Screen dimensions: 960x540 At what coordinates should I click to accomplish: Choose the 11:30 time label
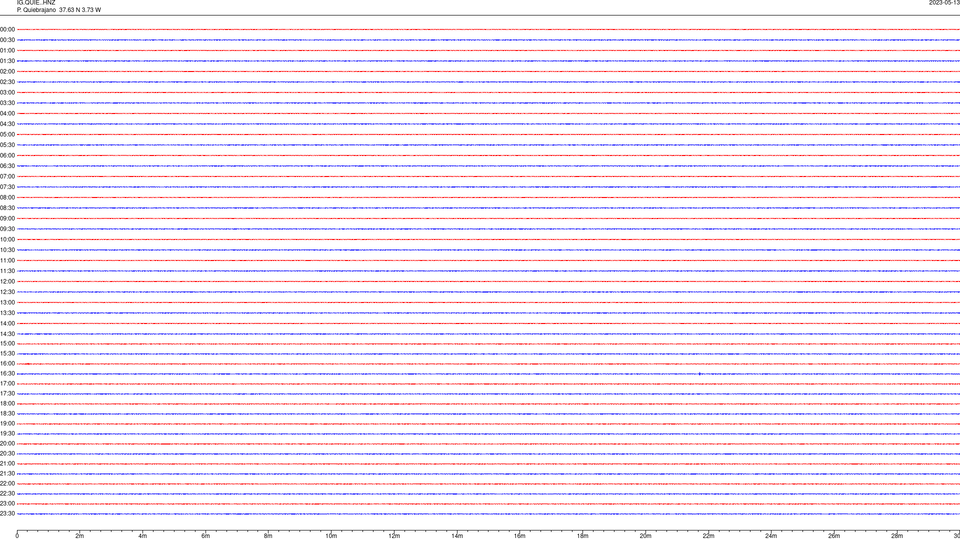(x=7, y=271)
